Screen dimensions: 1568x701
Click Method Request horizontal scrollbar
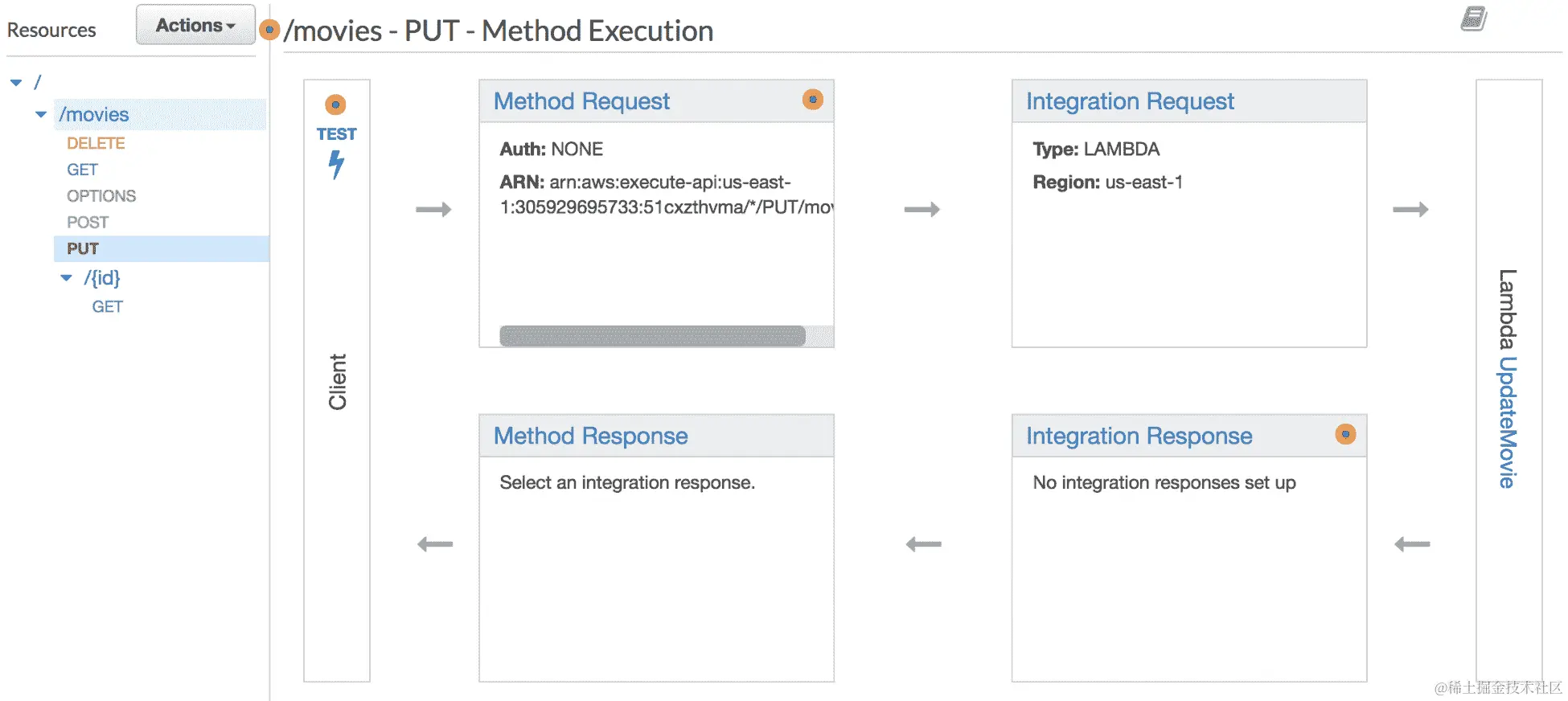pyautogui.click(x=652, y=336)
